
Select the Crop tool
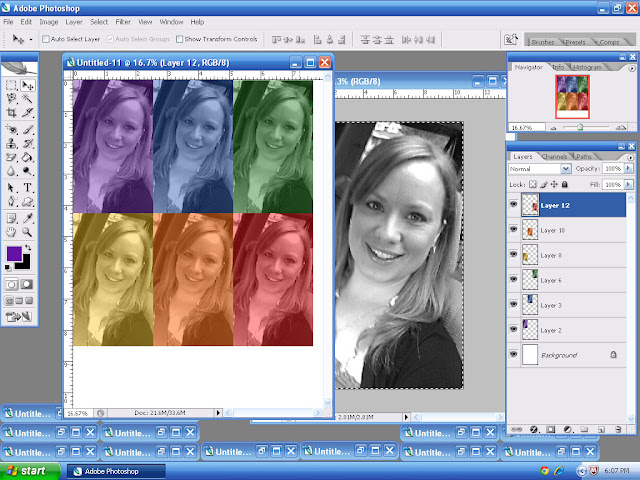[11, 112]
